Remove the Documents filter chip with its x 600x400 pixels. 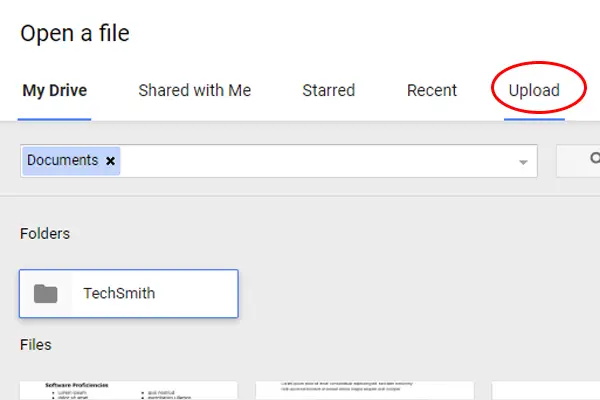click(110, 161)
